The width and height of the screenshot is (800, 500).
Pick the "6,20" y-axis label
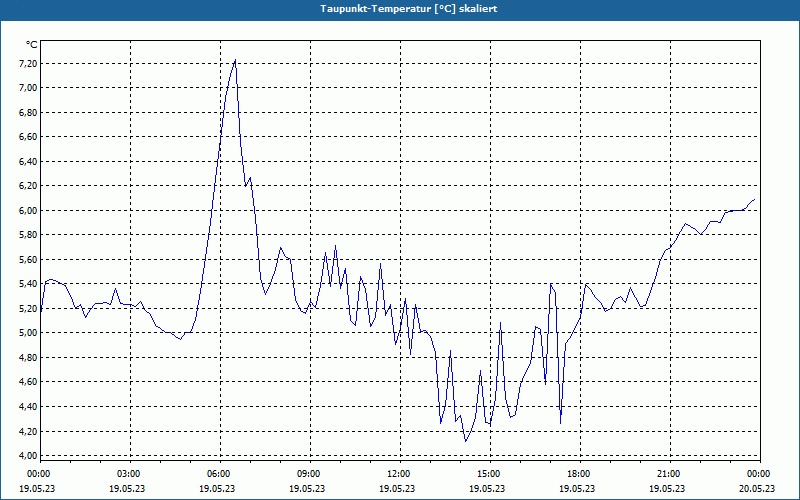(x=28, y=186)
